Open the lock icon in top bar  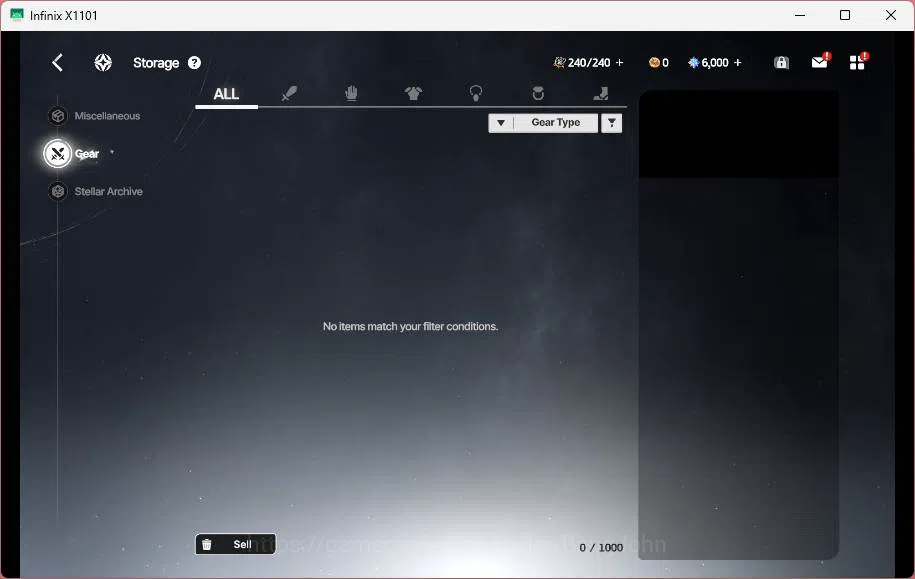click(781, 62)
